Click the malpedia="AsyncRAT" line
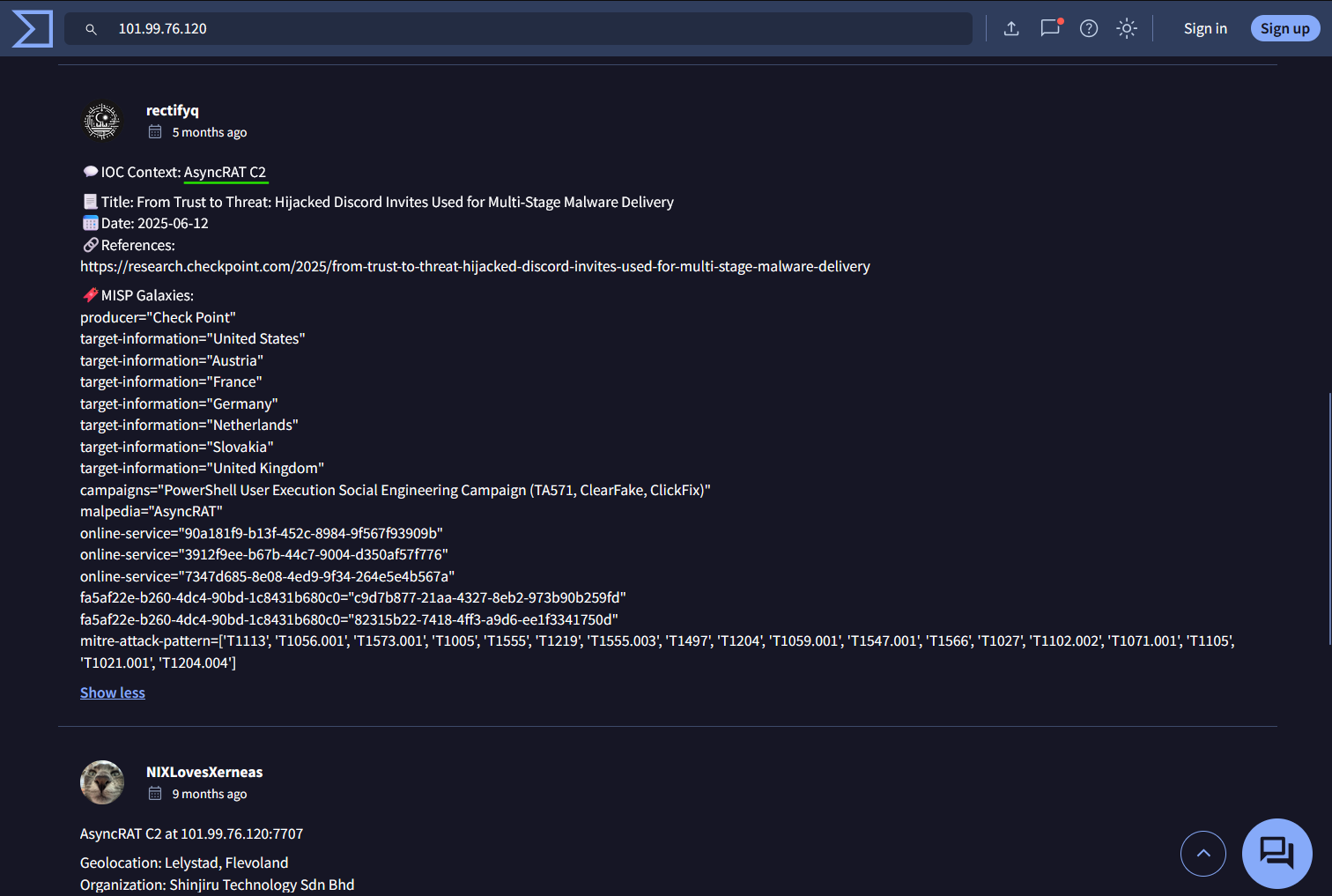 click(152, 512)
